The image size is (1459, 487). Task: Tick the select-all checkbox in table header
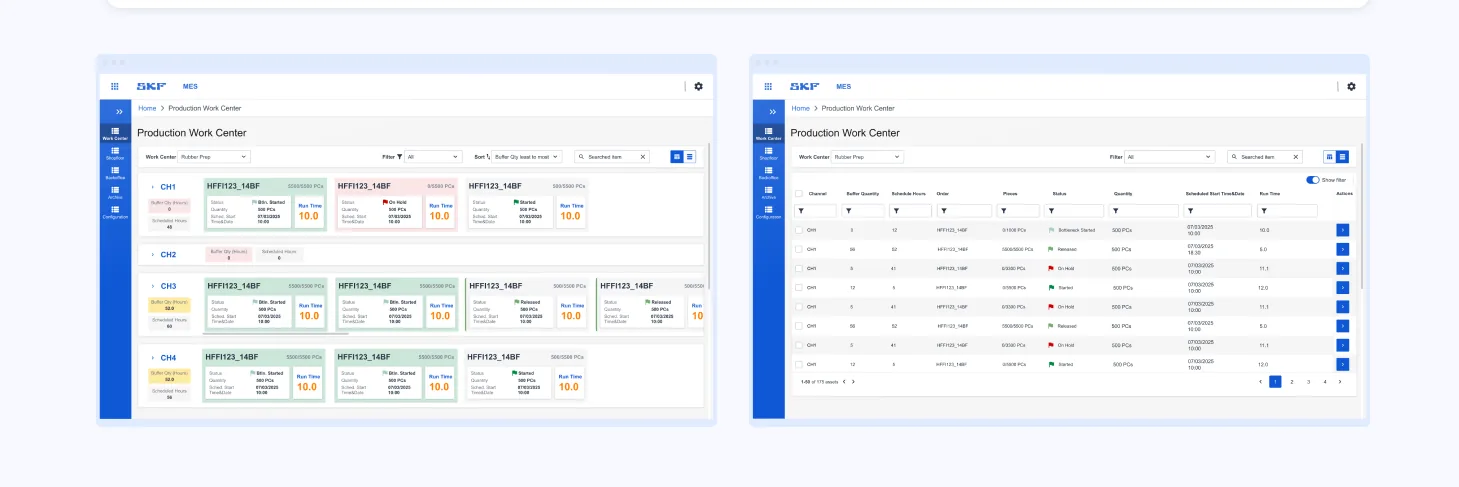798,193
